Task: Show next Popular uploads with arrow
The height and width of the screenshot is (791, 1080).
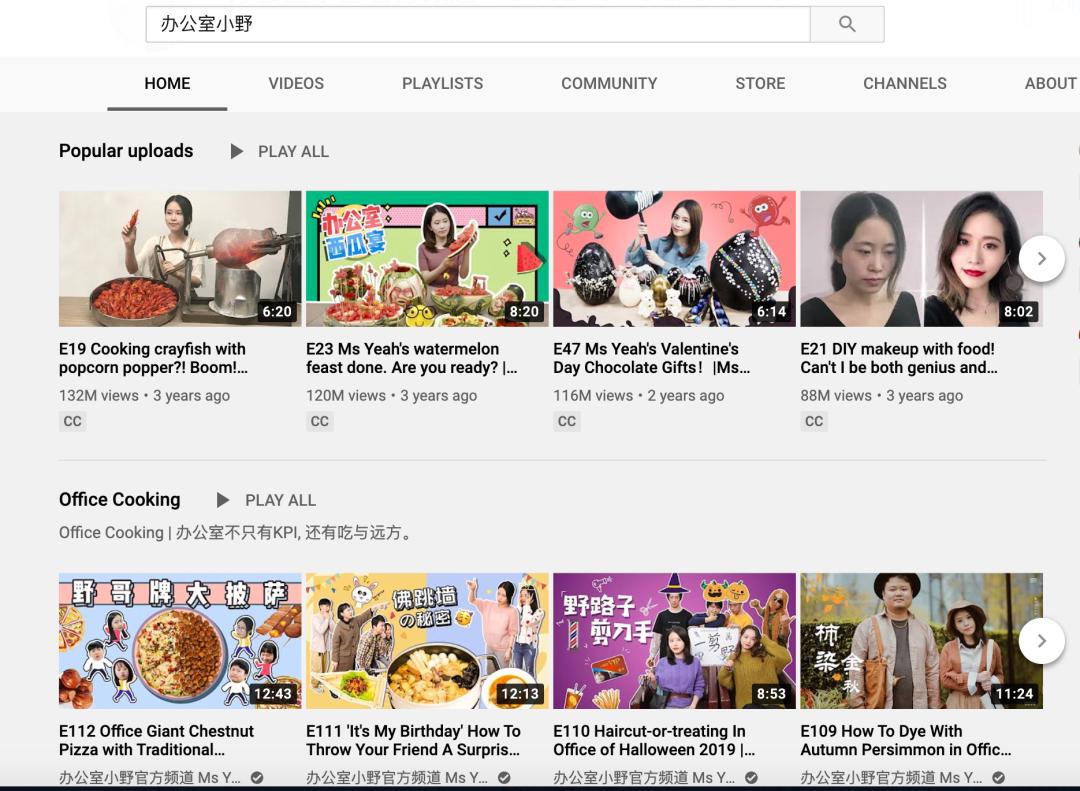Action: pyautogui.click(x=1041, y=259)
